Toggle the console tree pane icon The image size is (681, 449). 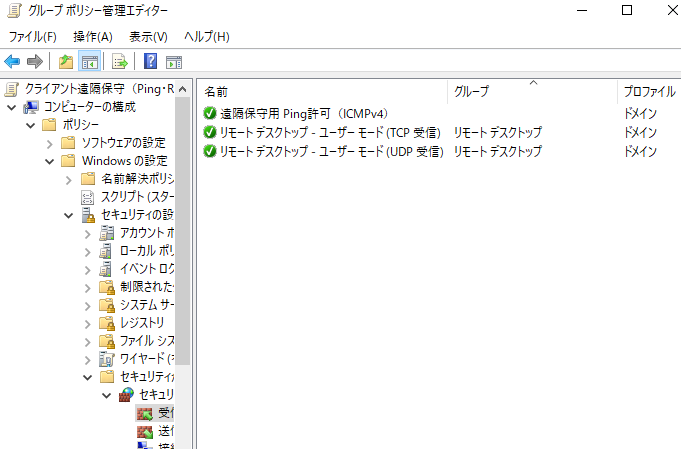tap(89, 62)
